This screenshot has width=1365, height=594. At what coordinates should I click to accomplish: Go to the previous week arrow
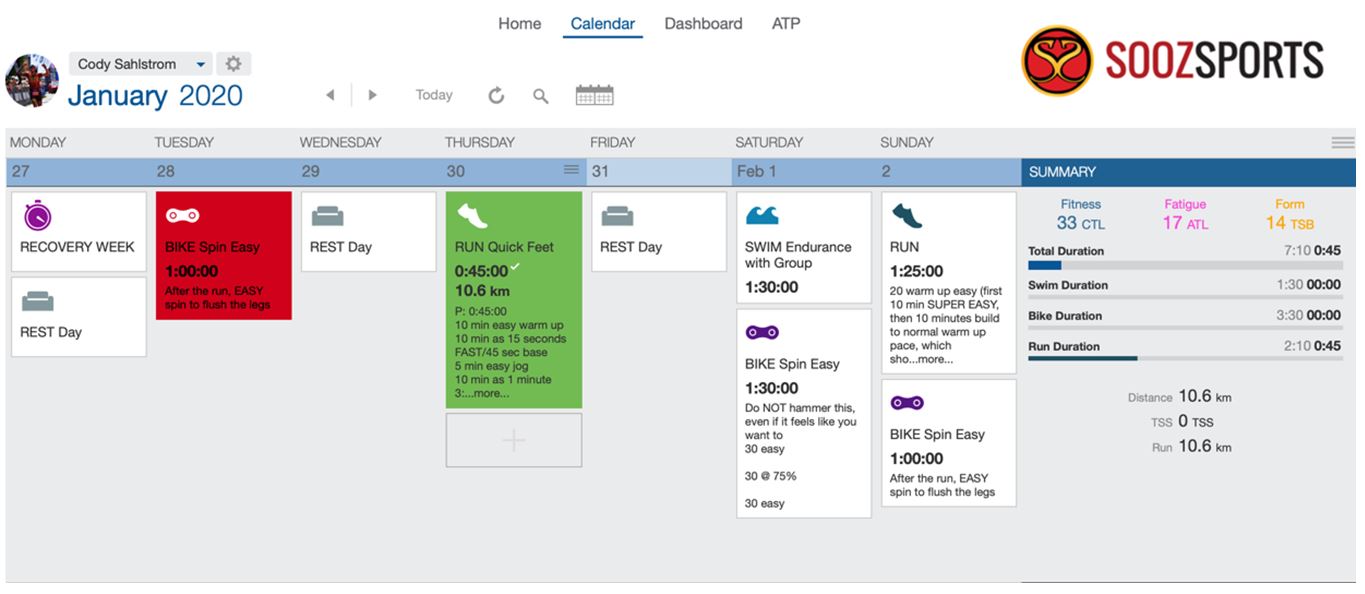tap(330, 95)
